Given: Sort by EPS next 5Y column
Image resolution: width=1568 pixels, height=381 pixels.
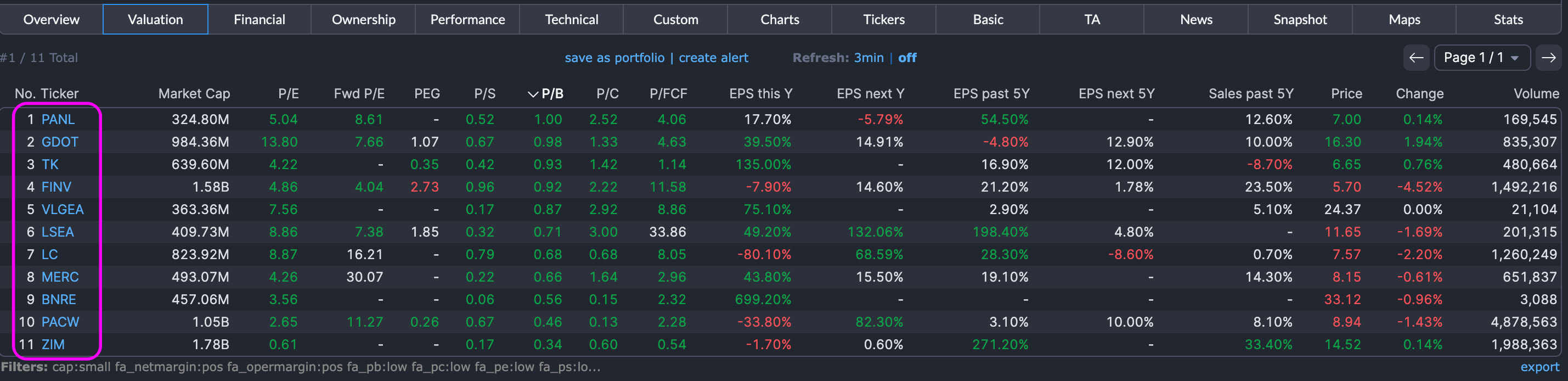Looking at the screenshot, I should click(1117, 94).
